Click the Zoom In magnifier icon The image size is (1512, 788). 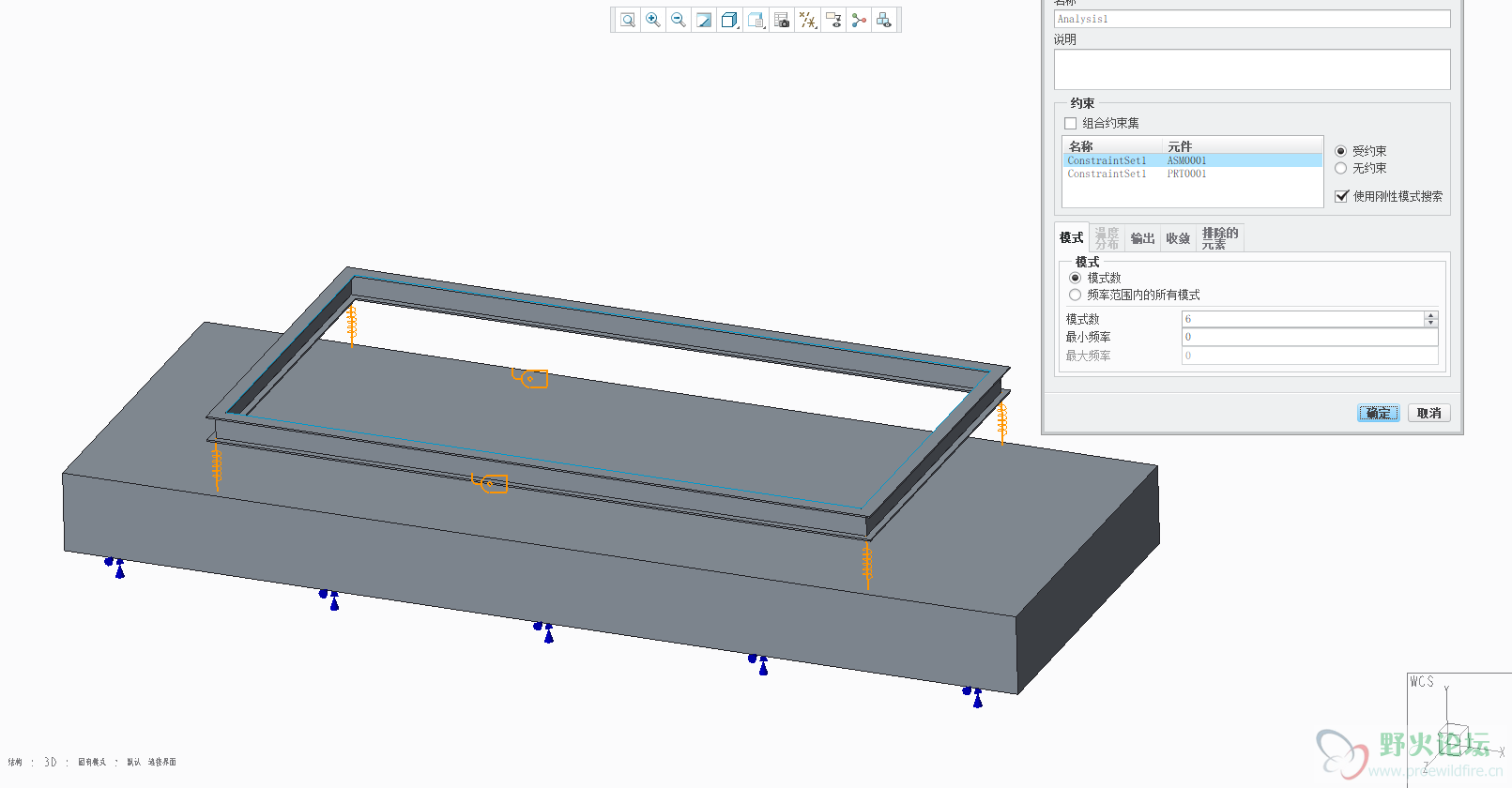coord(653,20)
